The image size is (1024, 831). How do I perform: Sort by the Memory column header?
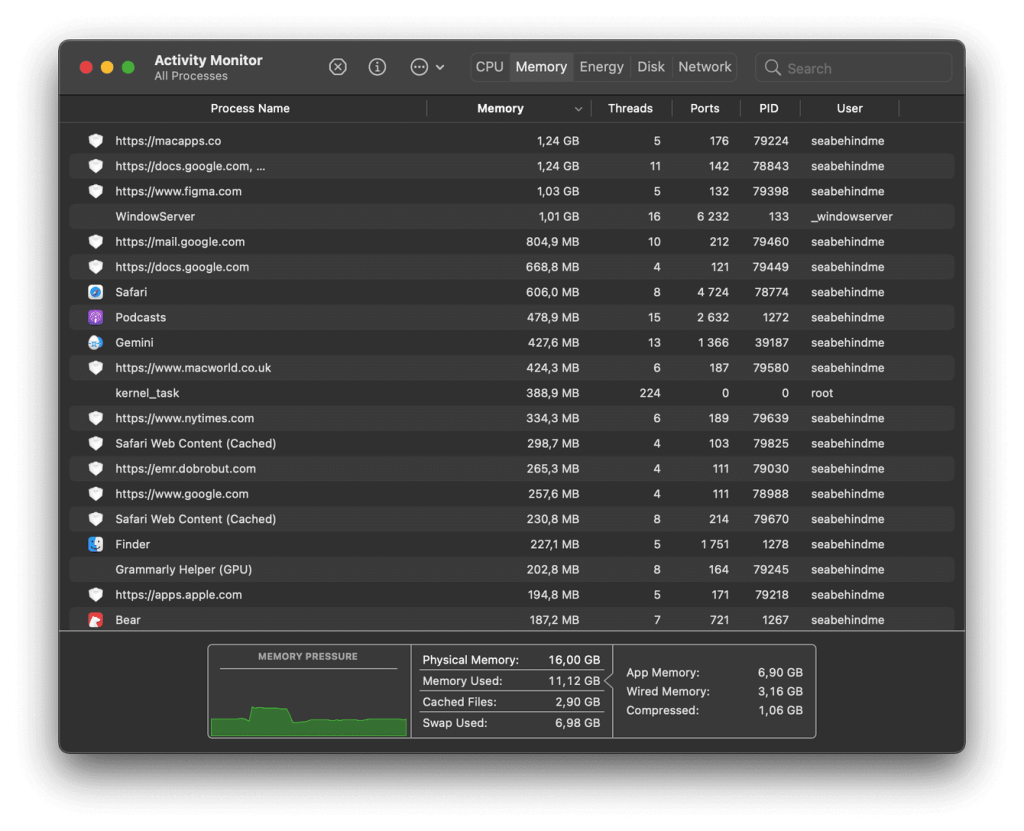(500, 108)
